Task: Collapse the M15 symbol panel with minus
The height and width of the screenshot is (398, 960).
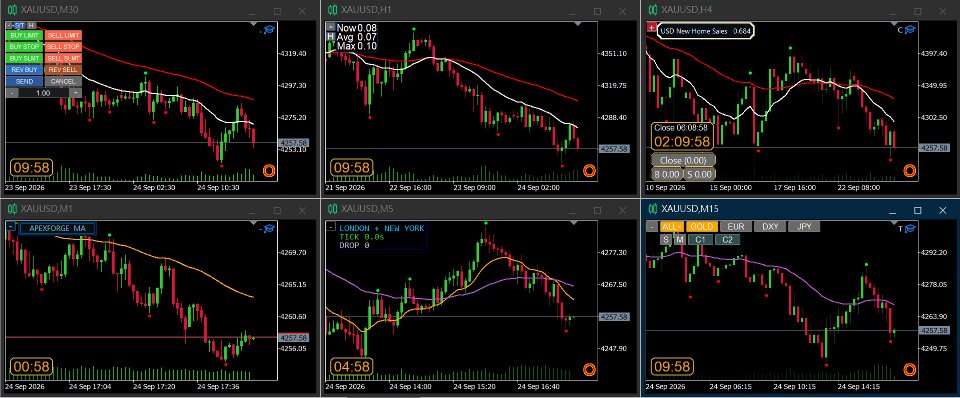Action: point(652,227)
